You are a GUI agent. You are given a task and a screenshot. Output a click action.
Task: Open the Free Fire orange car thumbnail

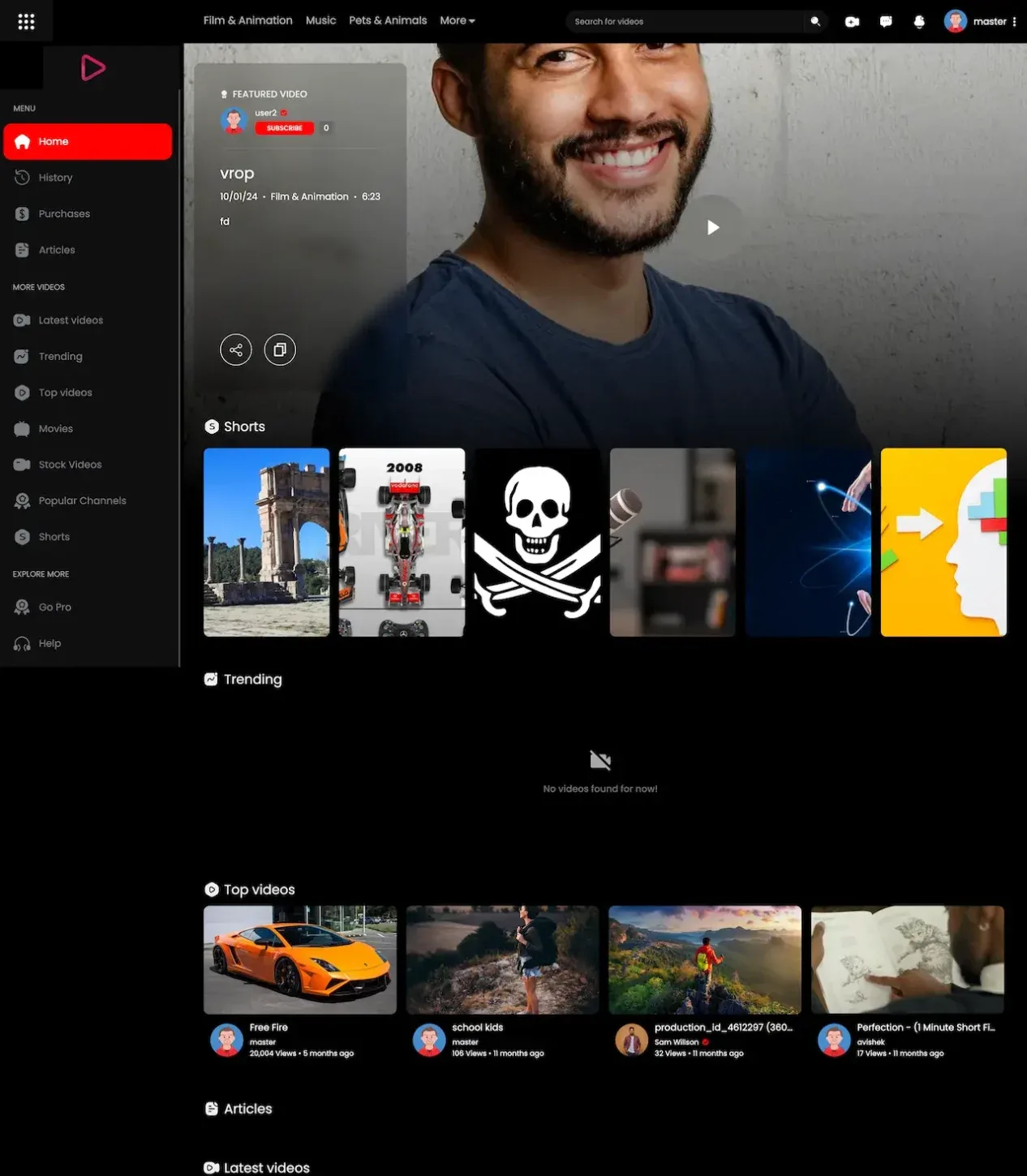tap(300, 959)
